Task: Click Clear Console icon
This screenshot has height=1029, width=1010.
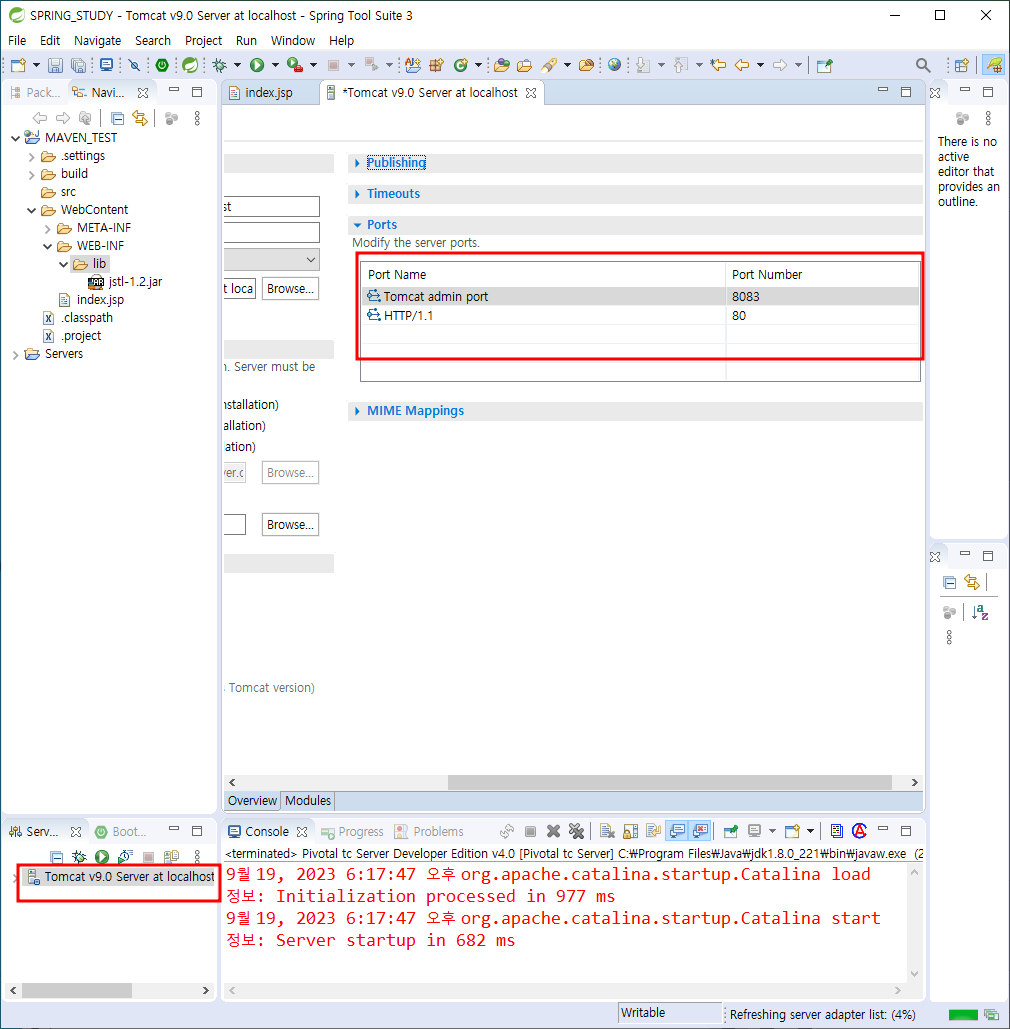Action: tap(607, 831)
